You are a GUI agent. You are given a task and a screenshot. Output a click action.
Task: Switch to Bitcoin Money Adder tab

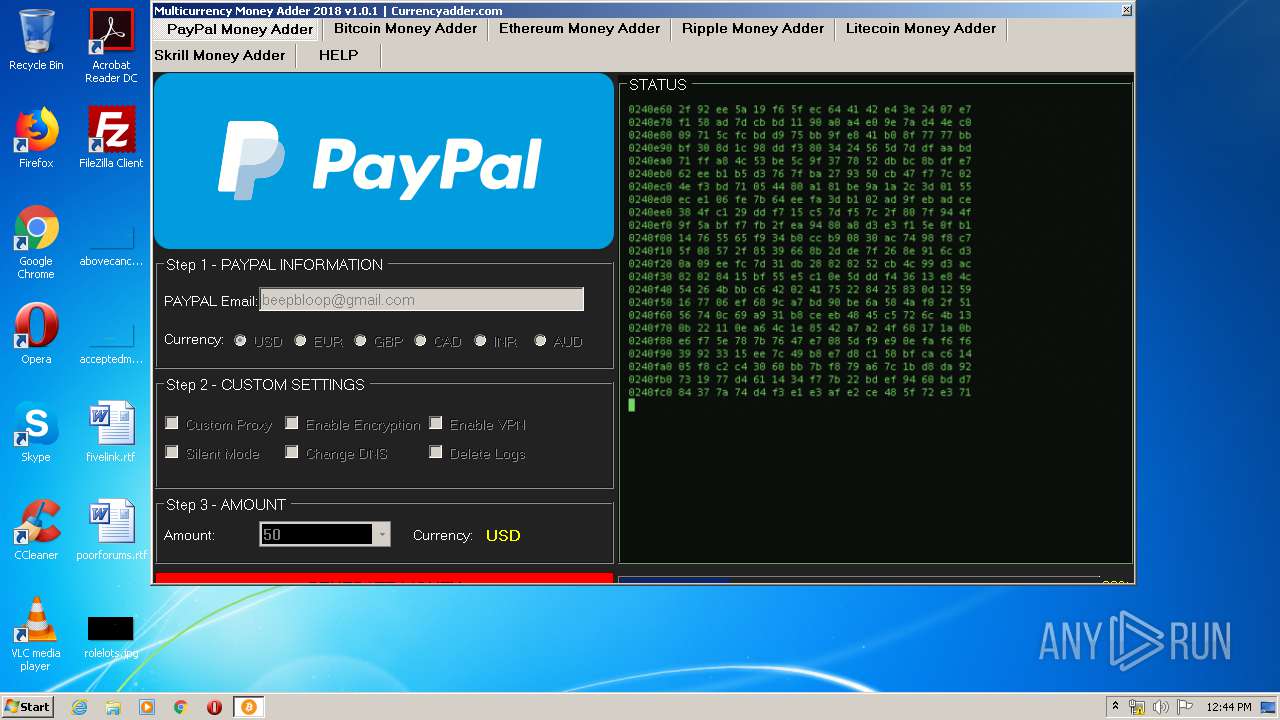tap(405, 29)
